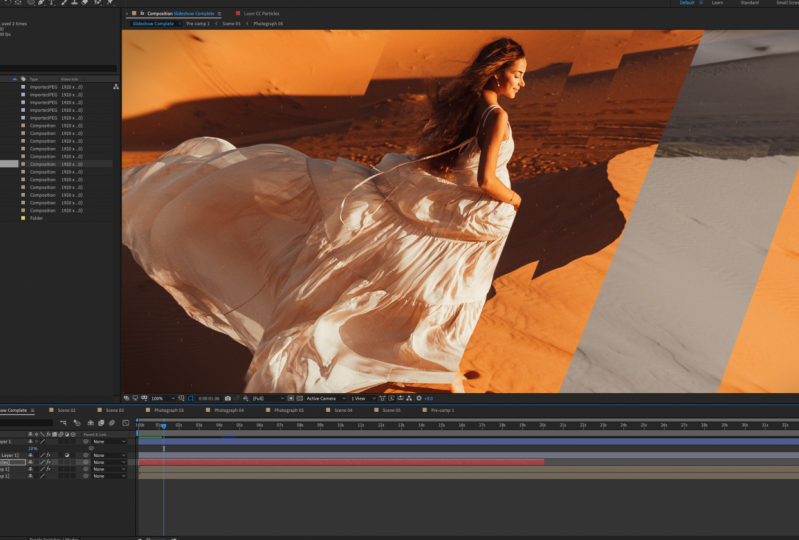Open the Graph Editor icon
Screen dimensions: 799x540
pyautogui.click(x=125, y=423)
